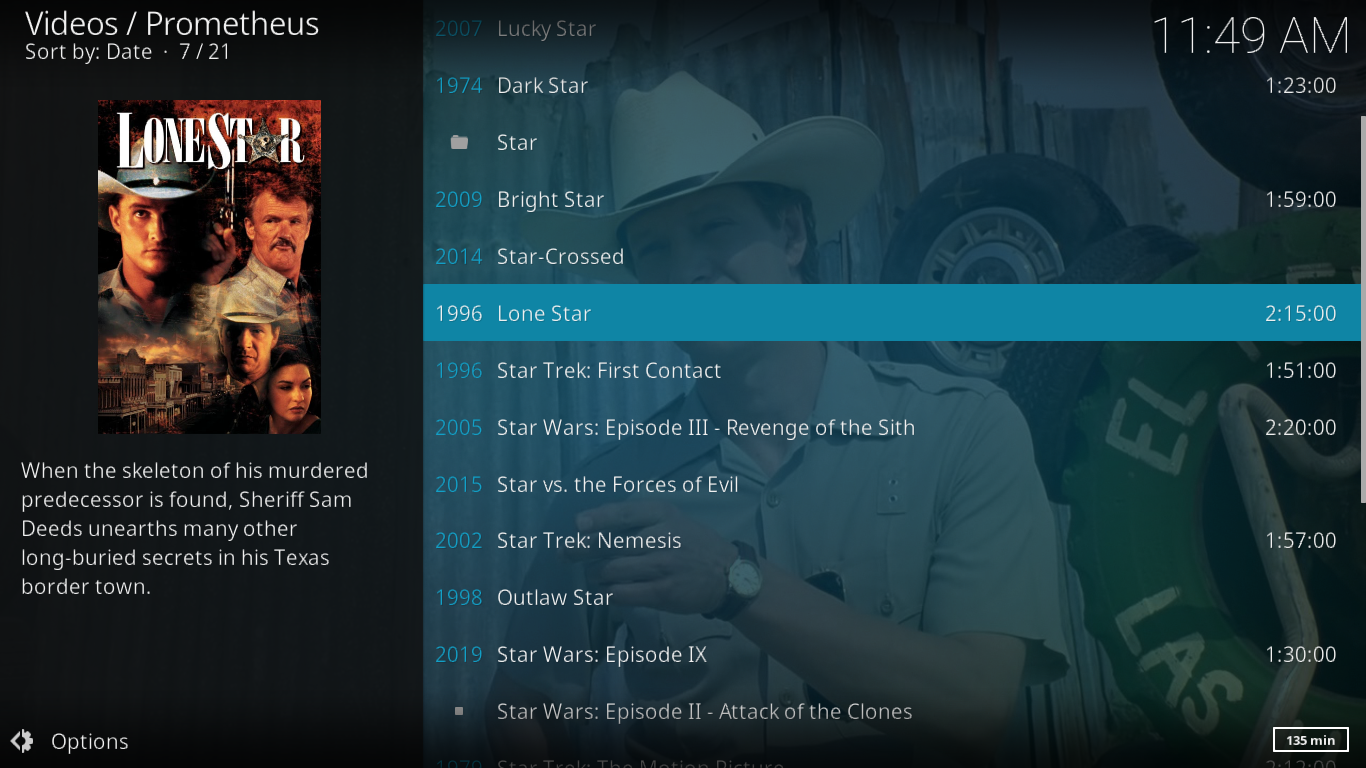1366x768 pixels.
Task: Click the Sort by: Date label
Action: [x=89, y=52]
